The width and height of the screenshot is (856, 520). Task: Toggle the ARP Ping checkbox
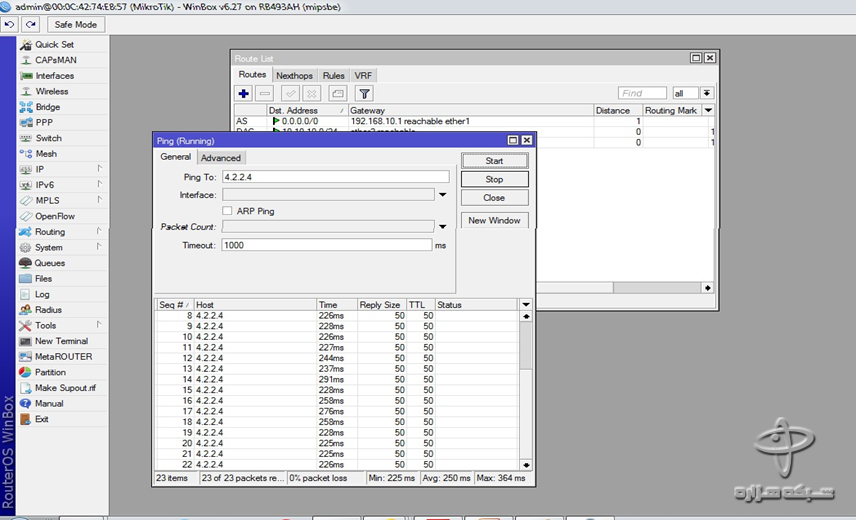pyautogui.click(x=227, y=211)
